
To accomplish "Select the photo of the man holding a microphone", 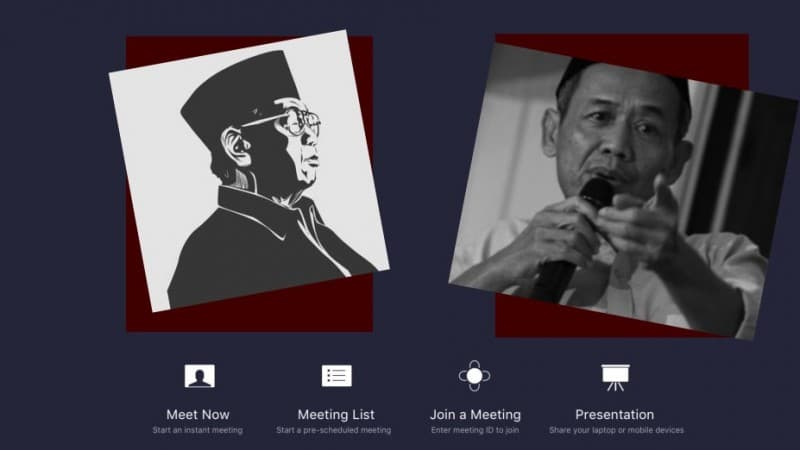I will coord(623,191).
